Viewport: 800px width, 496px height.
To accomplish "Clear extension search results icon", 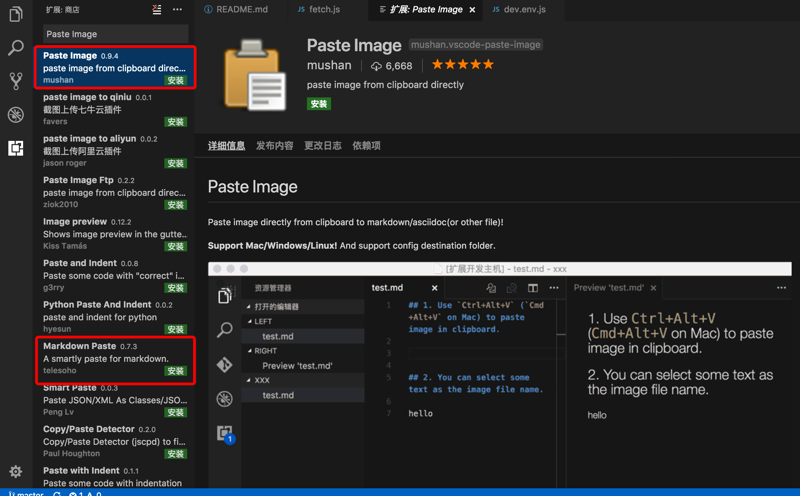I will tap(157, 9).
